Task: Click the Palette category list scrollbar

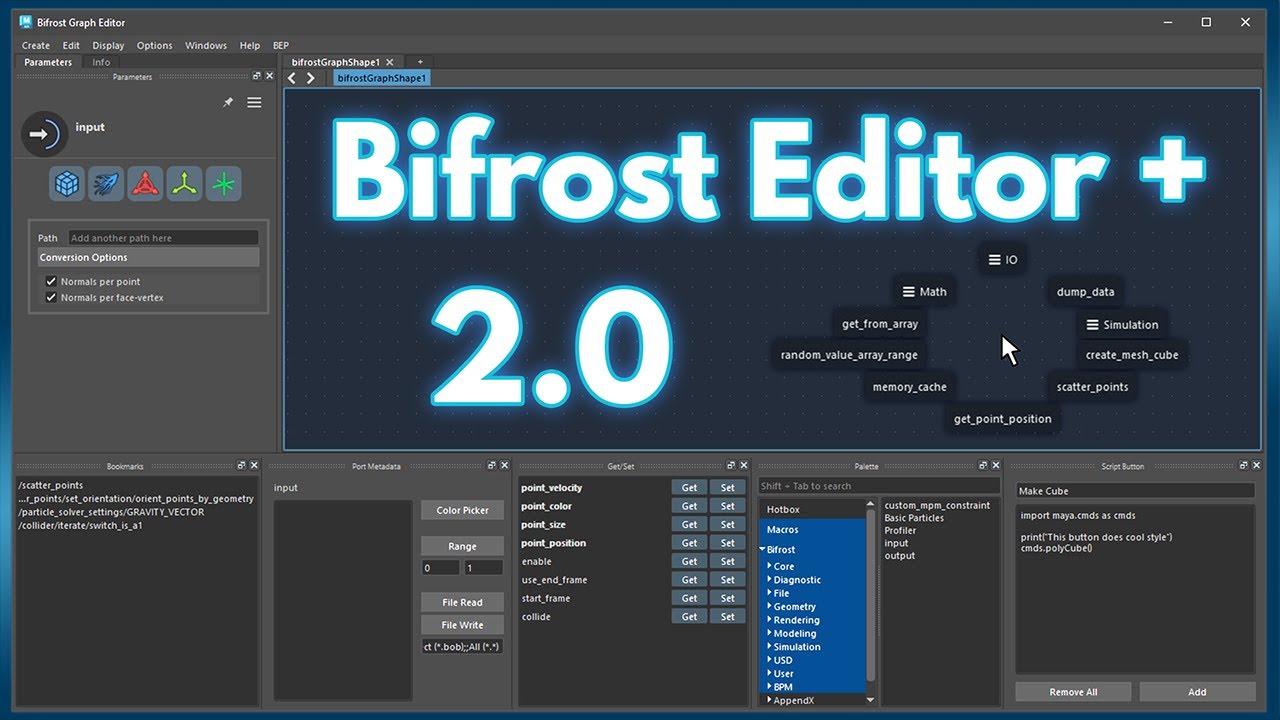Action: click(x=870, y=595)
